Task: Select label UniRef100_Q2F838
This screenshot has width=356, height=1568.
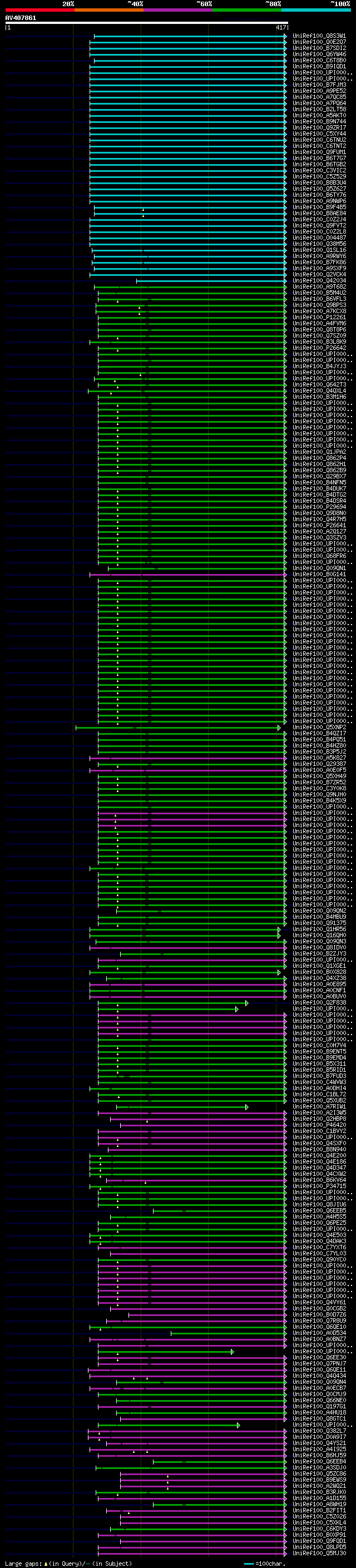Action: (319, 1002)
